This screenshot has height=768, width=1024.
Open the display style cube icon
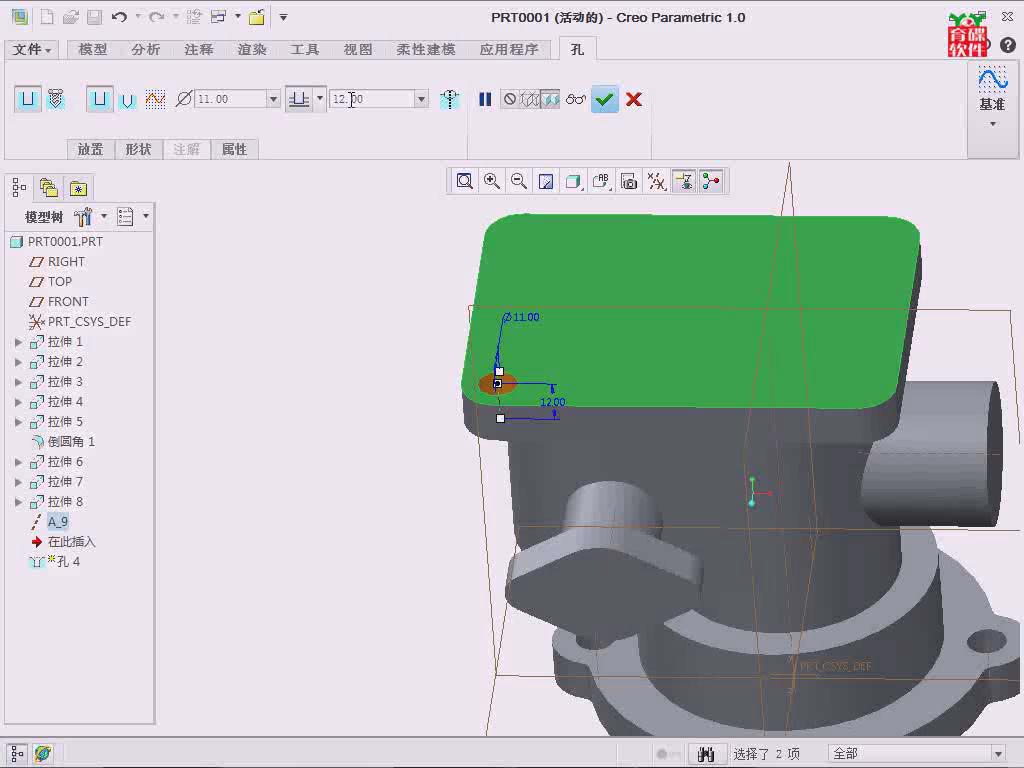tap(573, 181)
